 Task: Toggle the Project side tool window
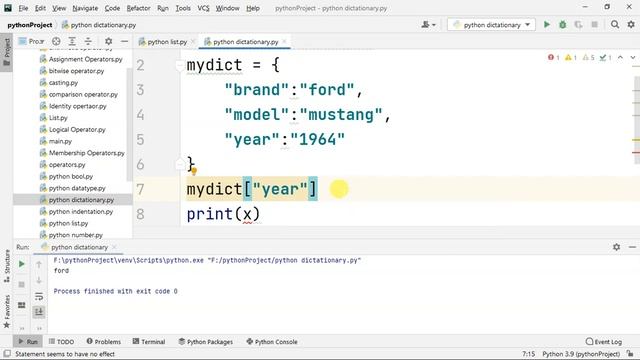click(x=7, y=52)
